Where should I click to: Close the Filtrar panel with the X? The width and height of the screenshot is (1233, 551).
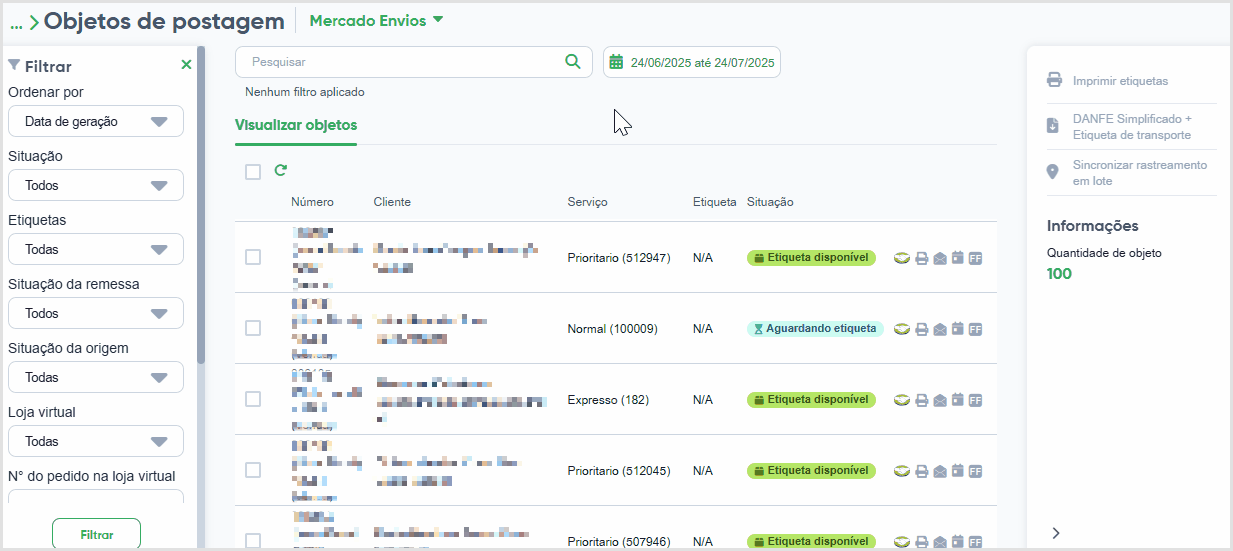(186, 65)
